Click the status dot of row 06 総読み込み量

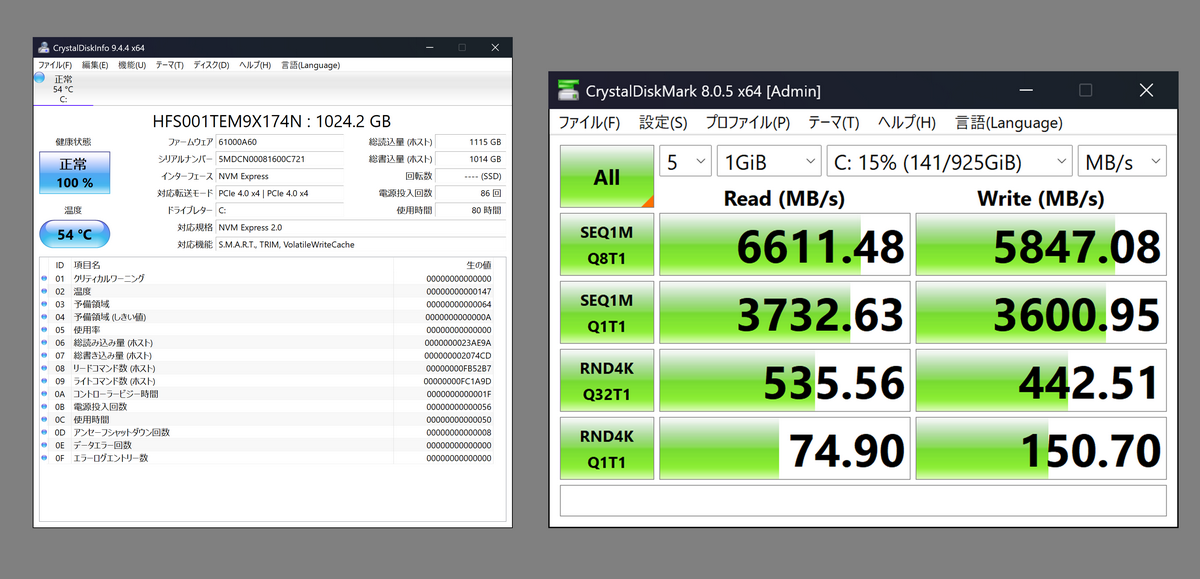pyautogui.click(x=43, y=343)
